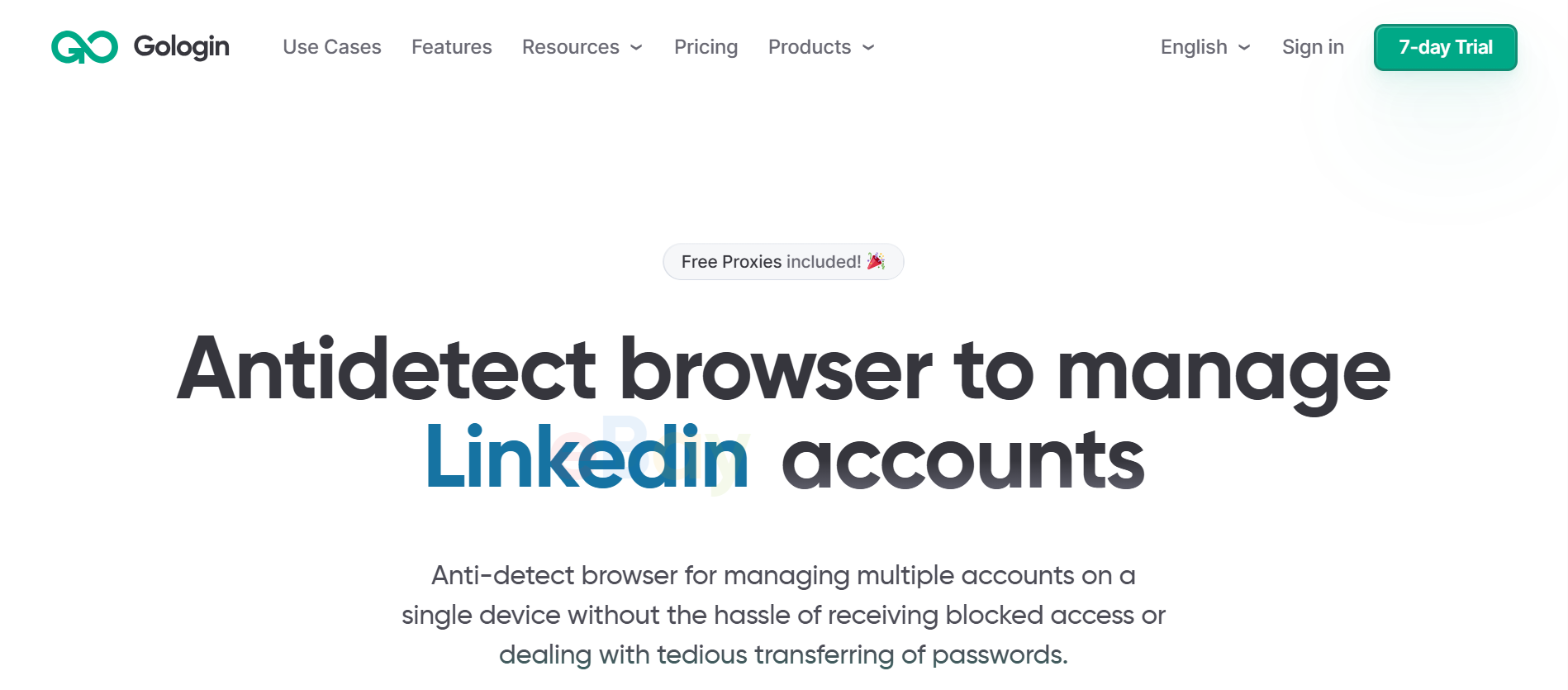Open the English language selector

tap(1193, 47)
